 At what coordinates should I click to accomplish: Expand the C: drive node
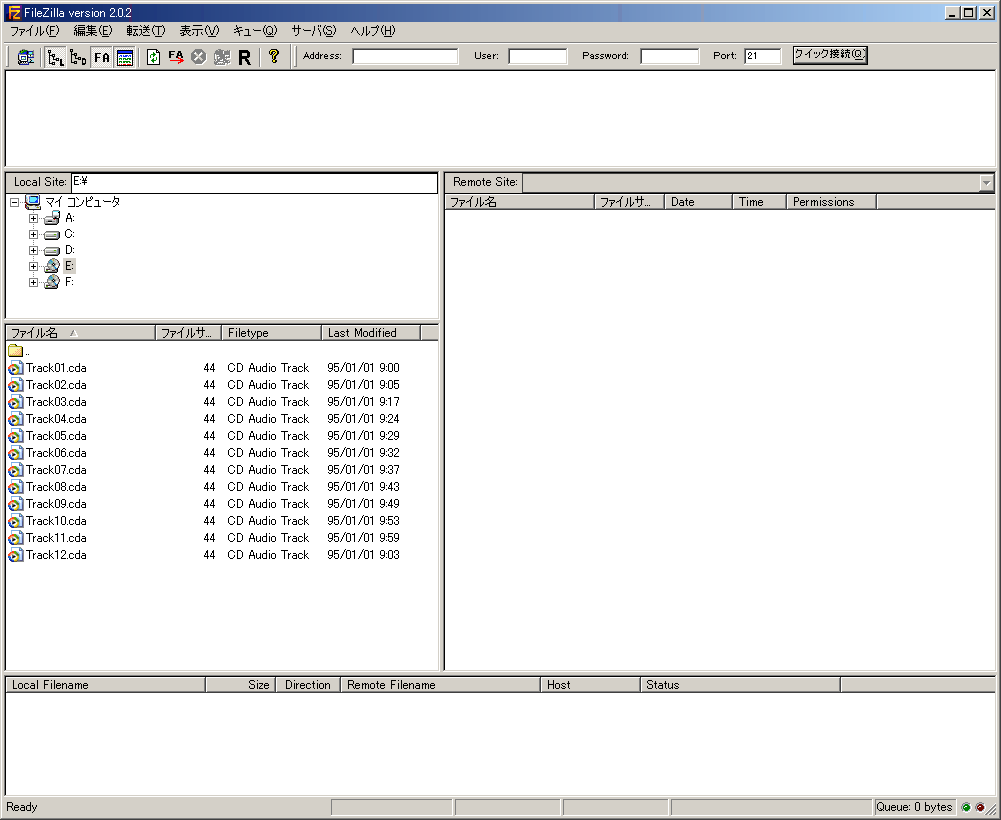[33, 234]
